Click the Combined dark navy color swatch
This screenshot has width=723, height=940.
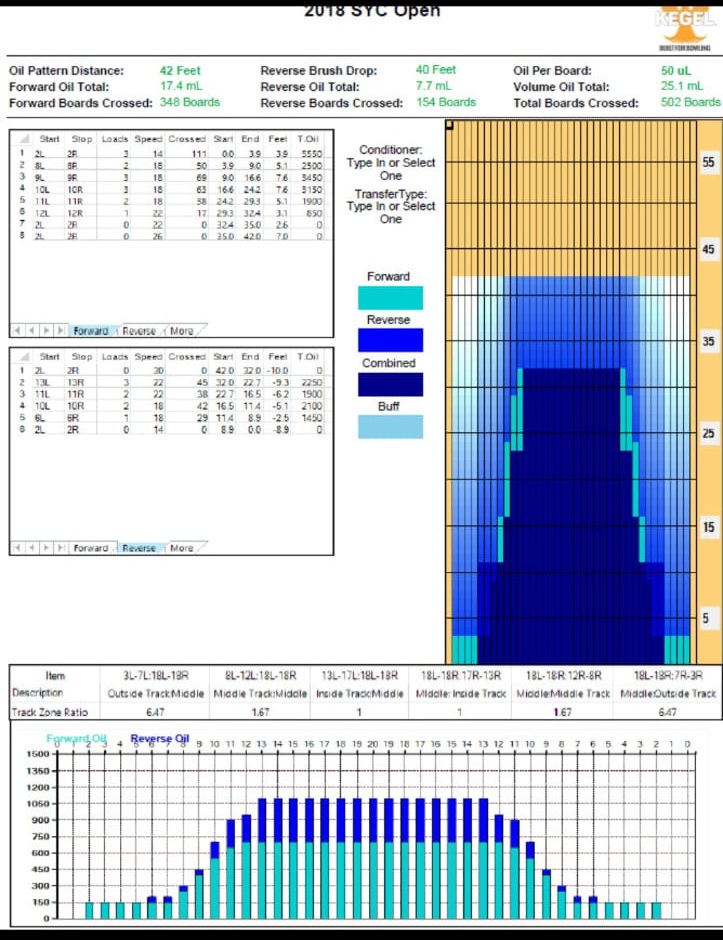pyautogui.click(x=390, y=384)
